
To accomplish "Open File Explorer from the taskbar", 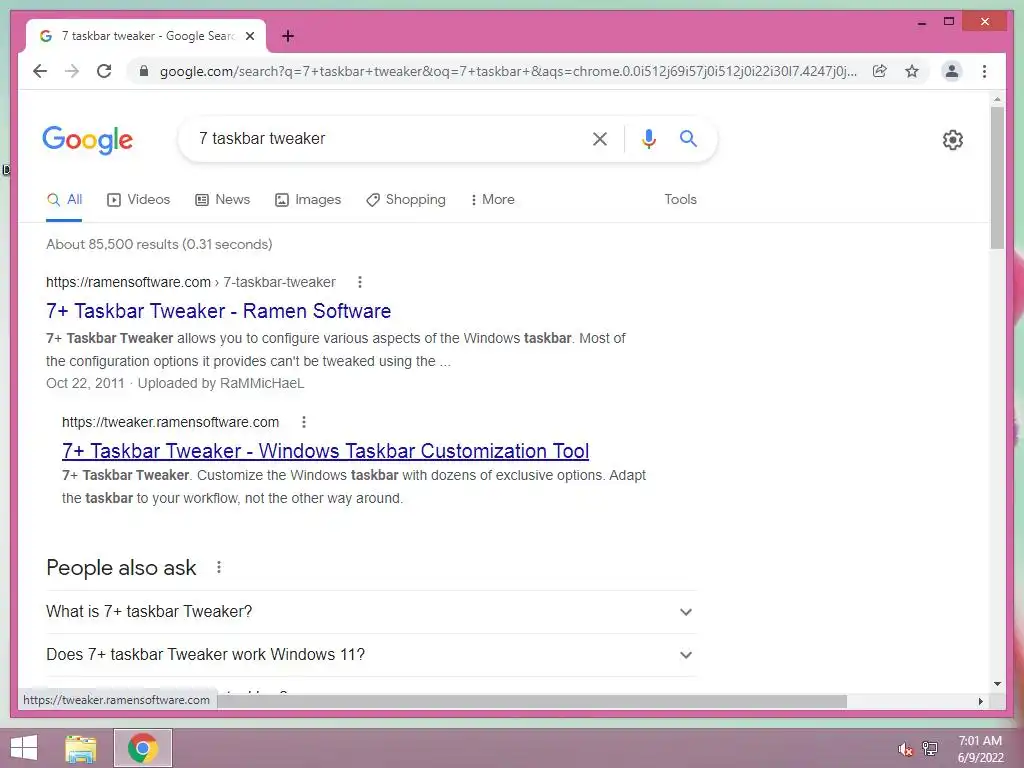I will pos(81,748).
